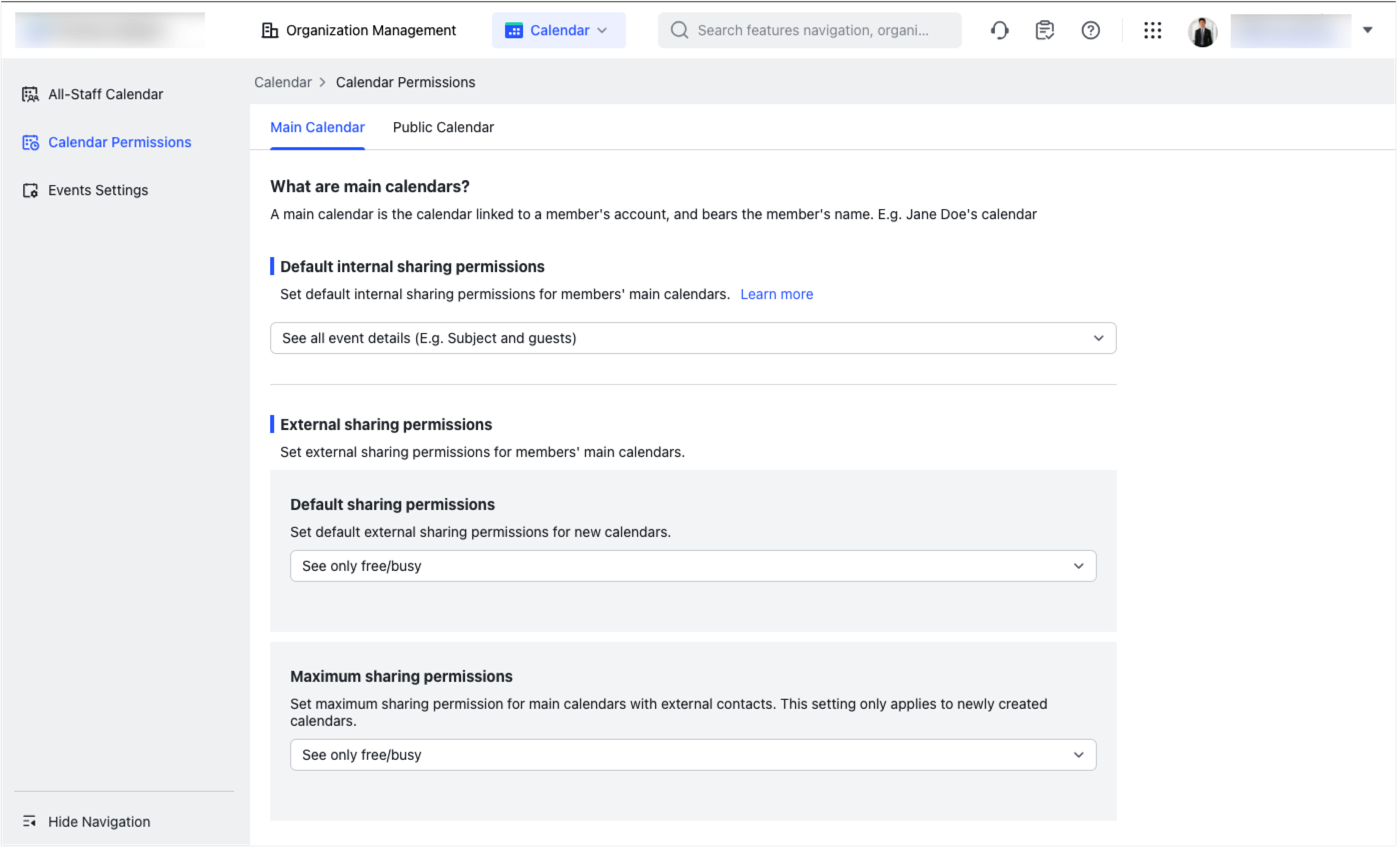Viewport: 1397px width, 847px height.
Task: Open the feedback notes icon
Action: tap(1044, 31)
